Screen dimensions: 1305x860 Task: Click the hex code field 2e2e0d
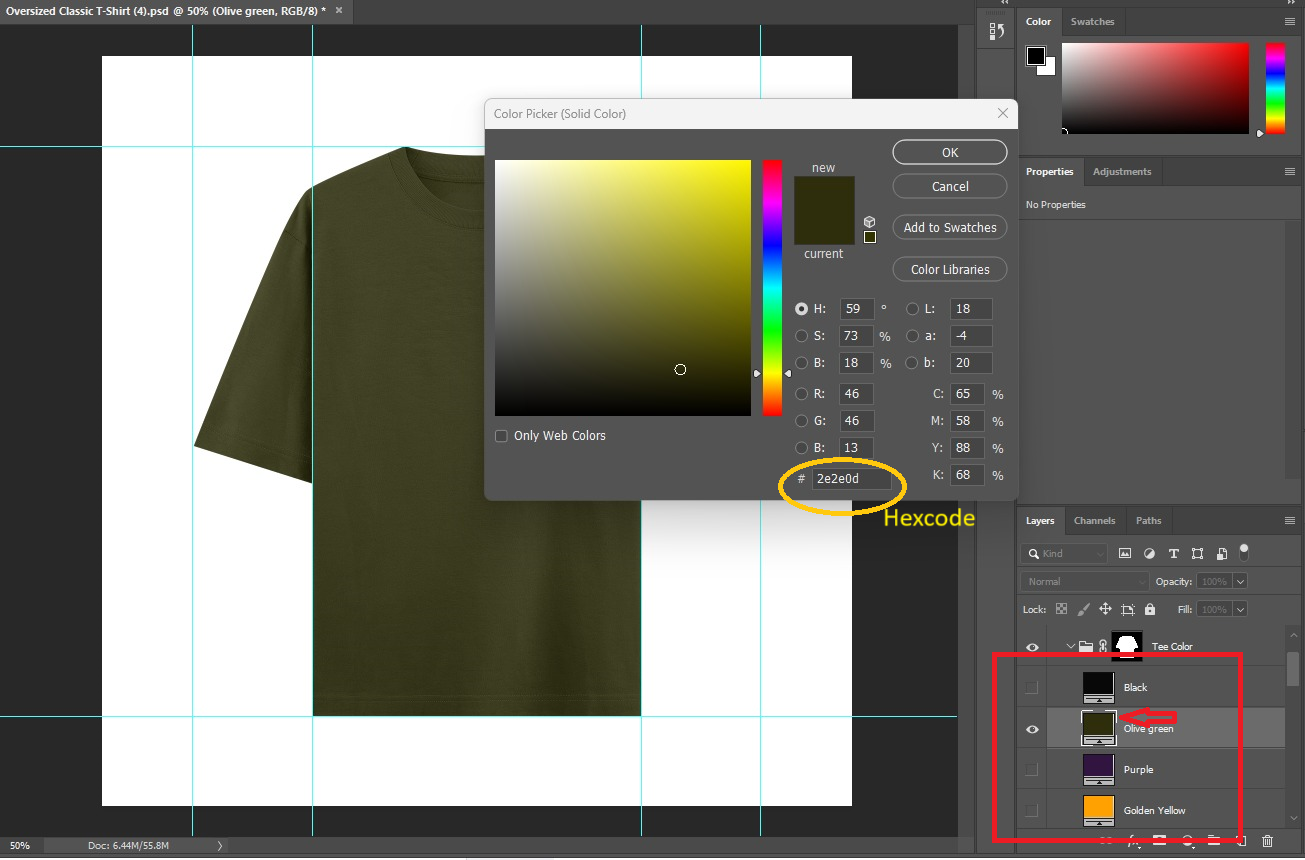(850, 479)
